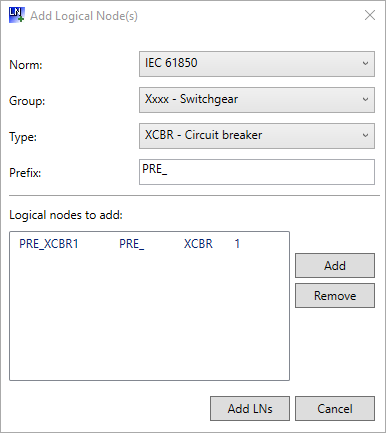Click the XCBR class cell in the list row

(198, 244)
